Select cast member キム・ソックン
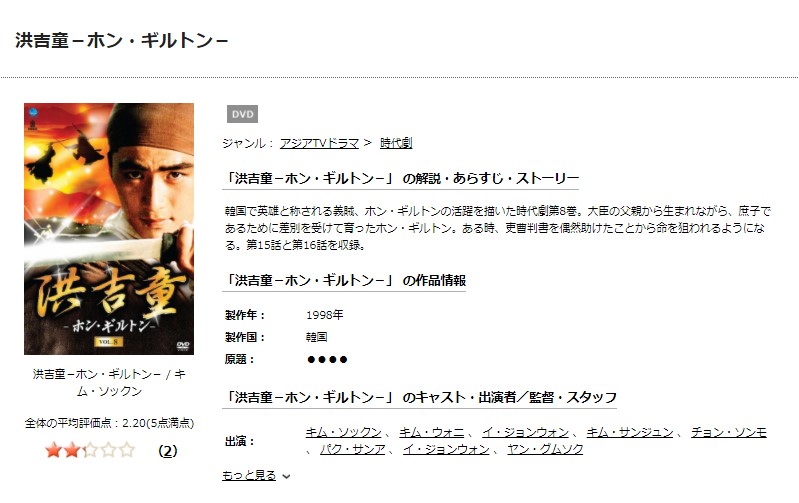The image size is (799, 503). click(343, 433)
